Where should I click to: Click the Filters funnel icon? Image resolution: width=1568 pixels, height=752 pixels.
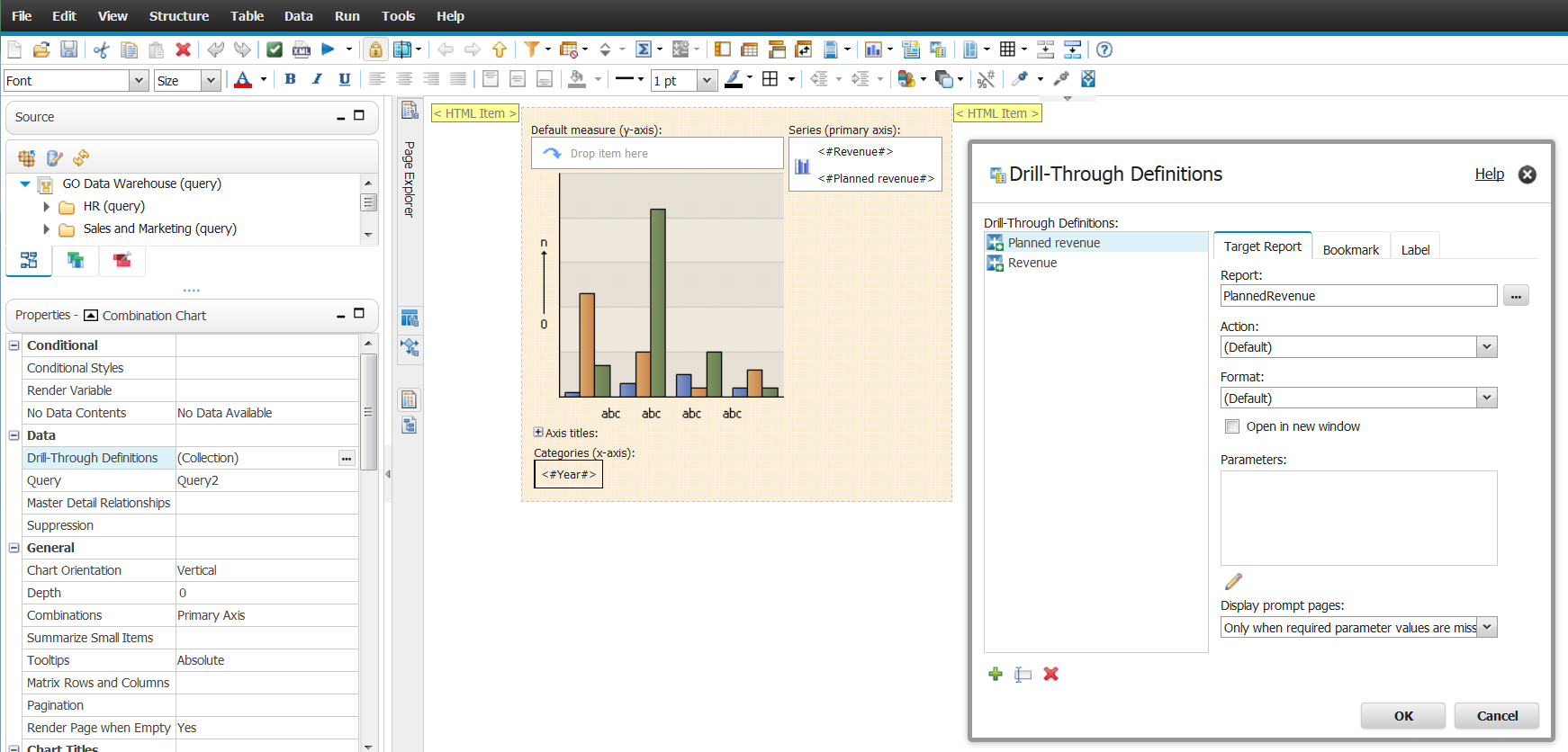[x=532, y=49]
